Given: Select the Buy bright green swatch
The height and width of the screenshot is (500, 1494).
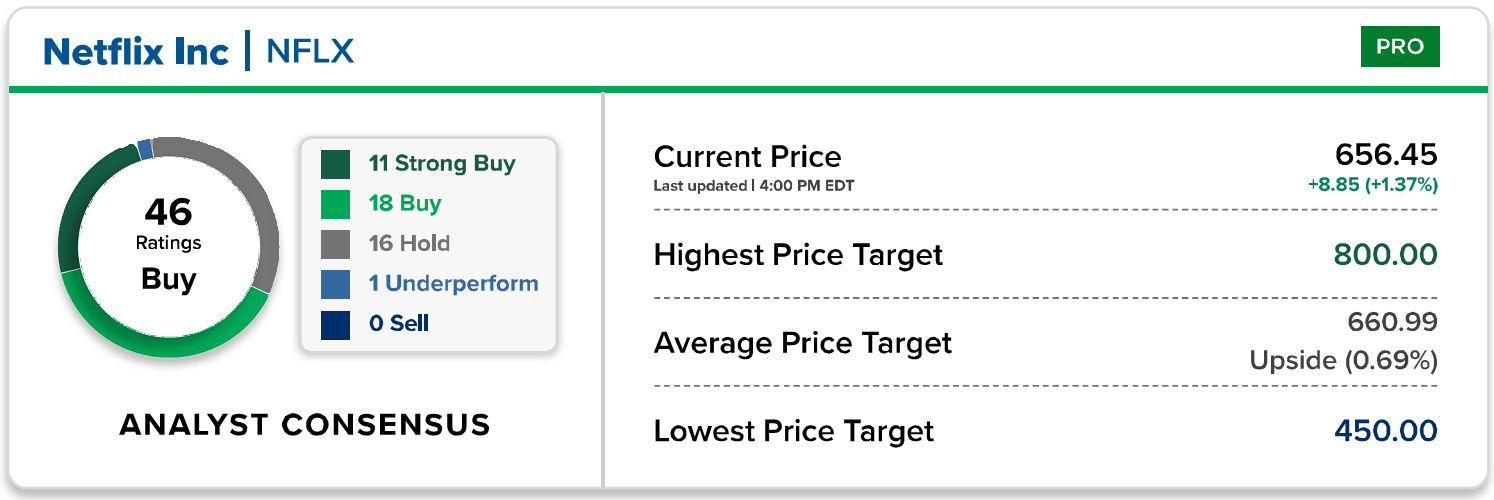Looking at the screenshot, I should pyautogui.click(x=335, y=204).
